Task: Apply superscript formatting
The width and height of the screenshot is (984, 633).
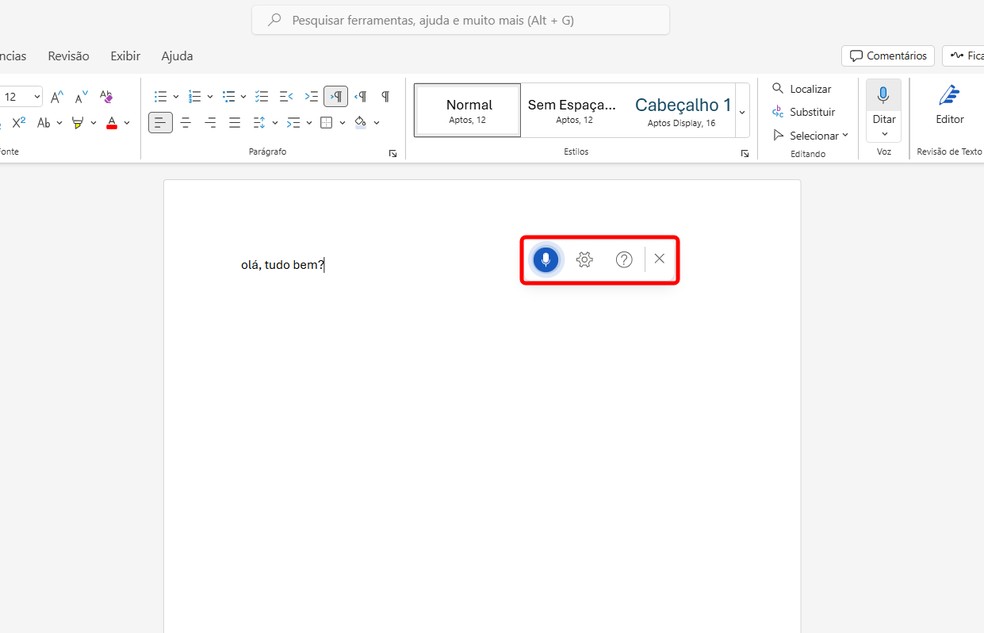Action: pyautogui.click(x=18, y=122)
